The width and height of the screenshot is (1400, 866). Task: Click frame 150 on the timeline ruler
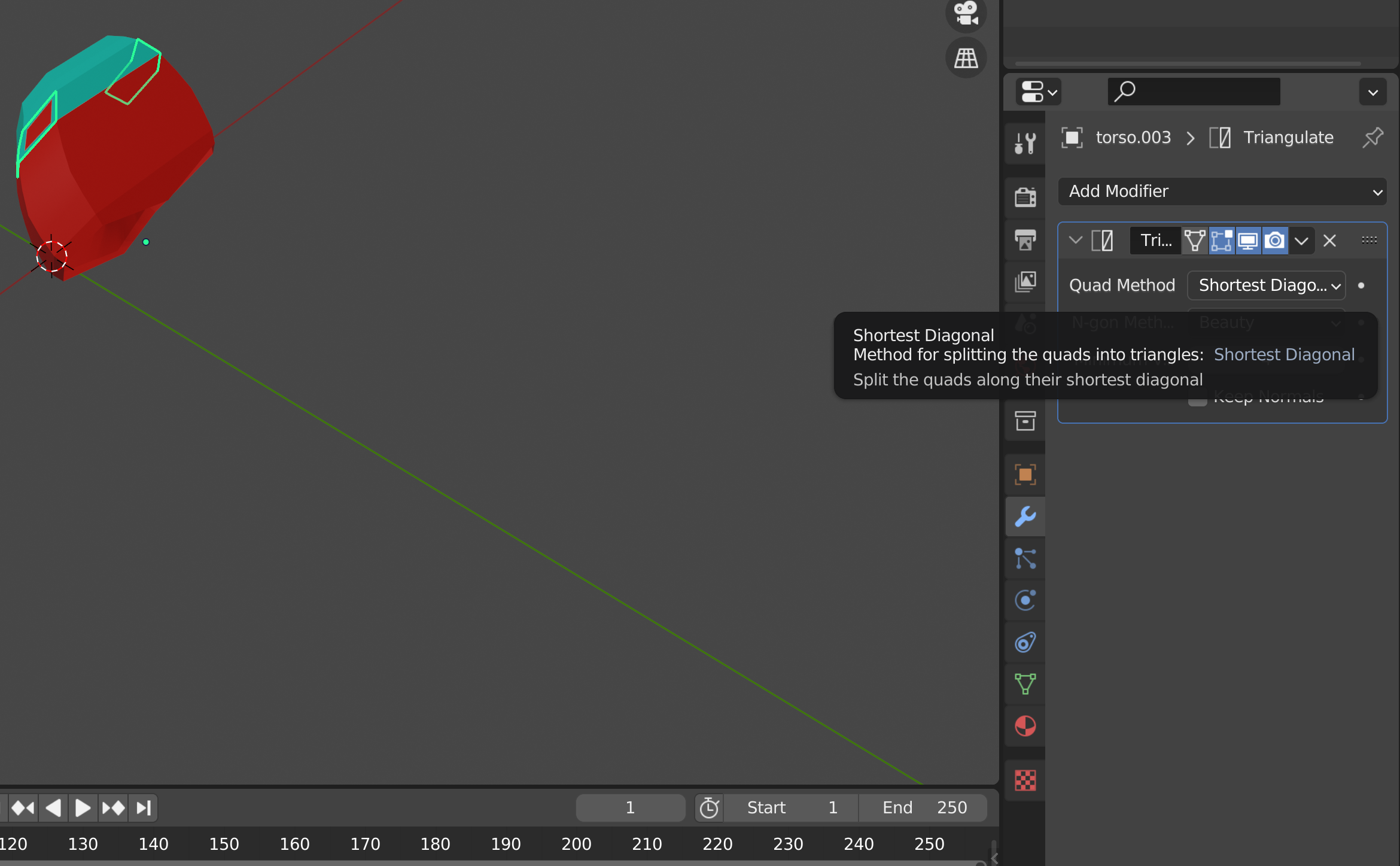click(x=224, y=844)
